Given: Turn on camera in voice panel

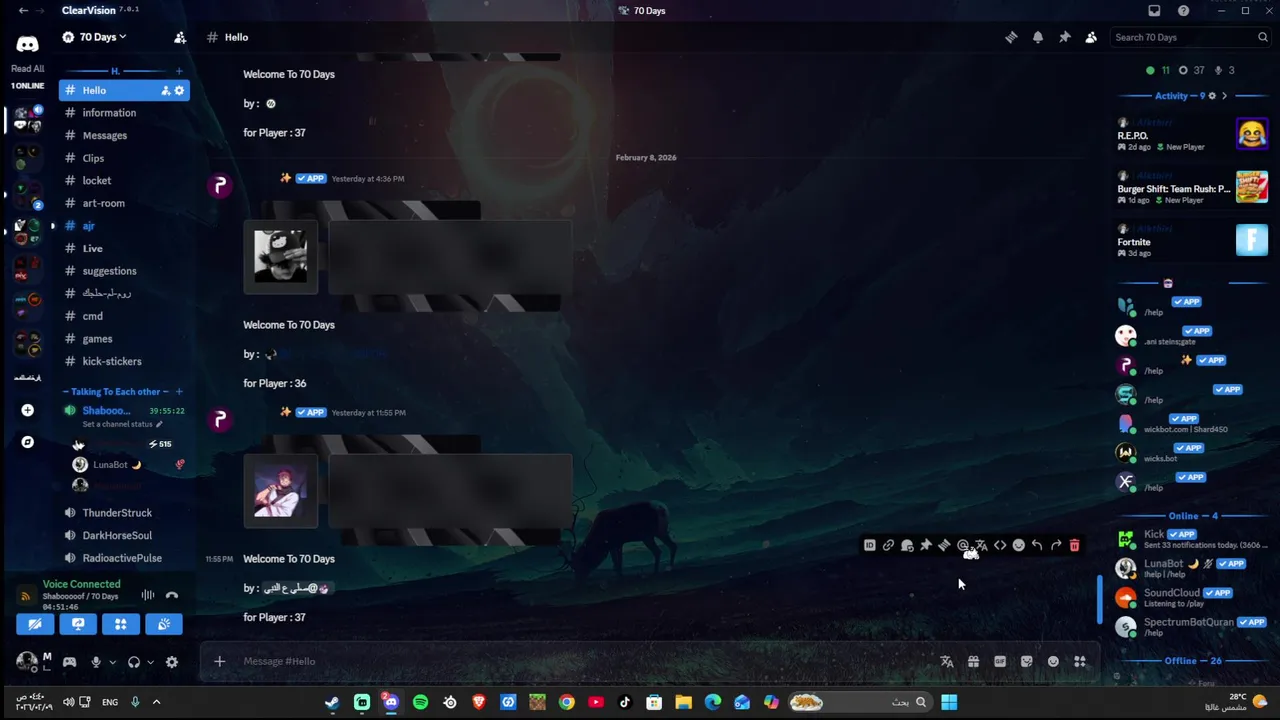Looking at the screenshot, I should [x=35, y=624].
